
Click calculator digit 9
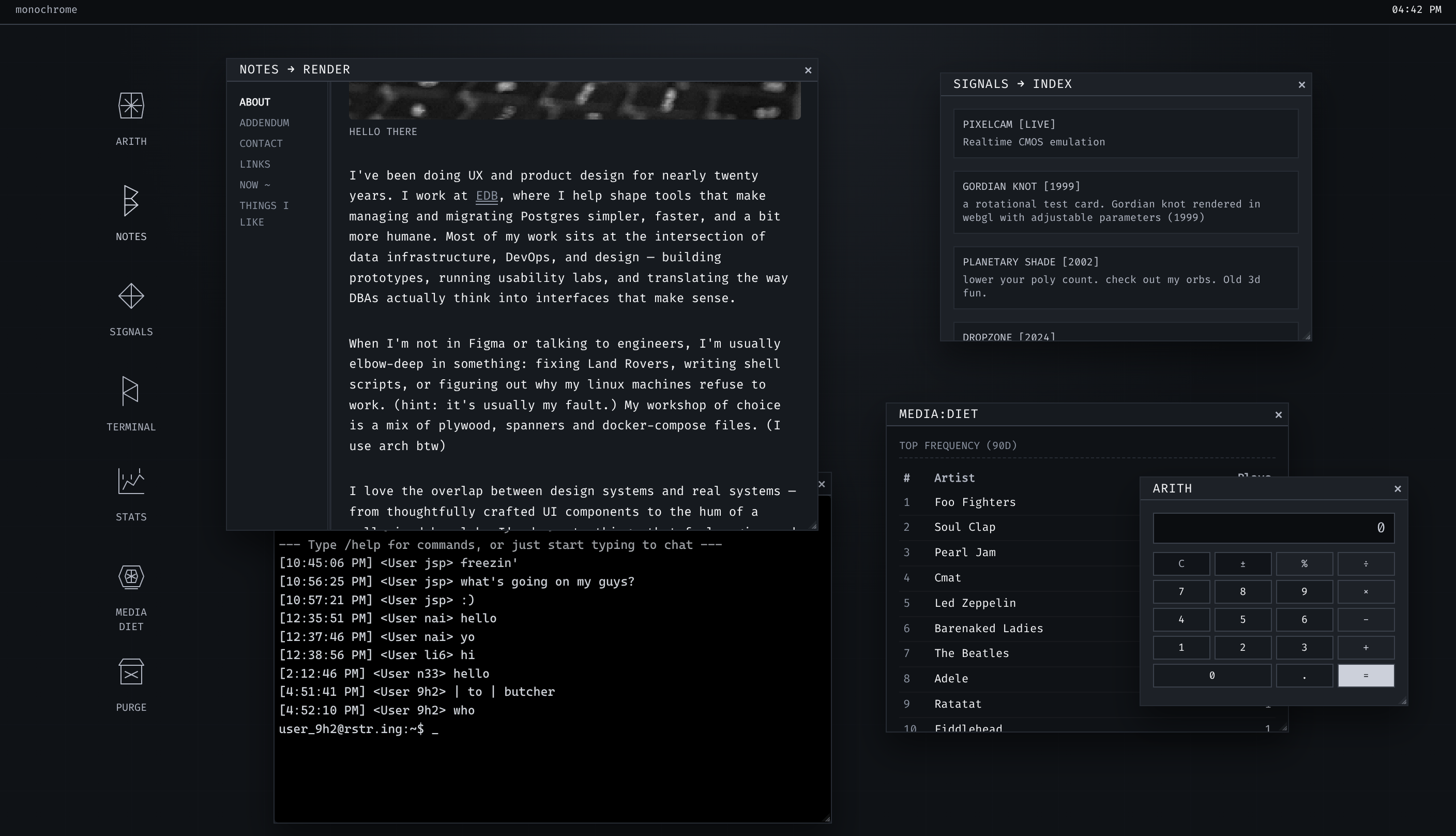tap(1304, 591)
